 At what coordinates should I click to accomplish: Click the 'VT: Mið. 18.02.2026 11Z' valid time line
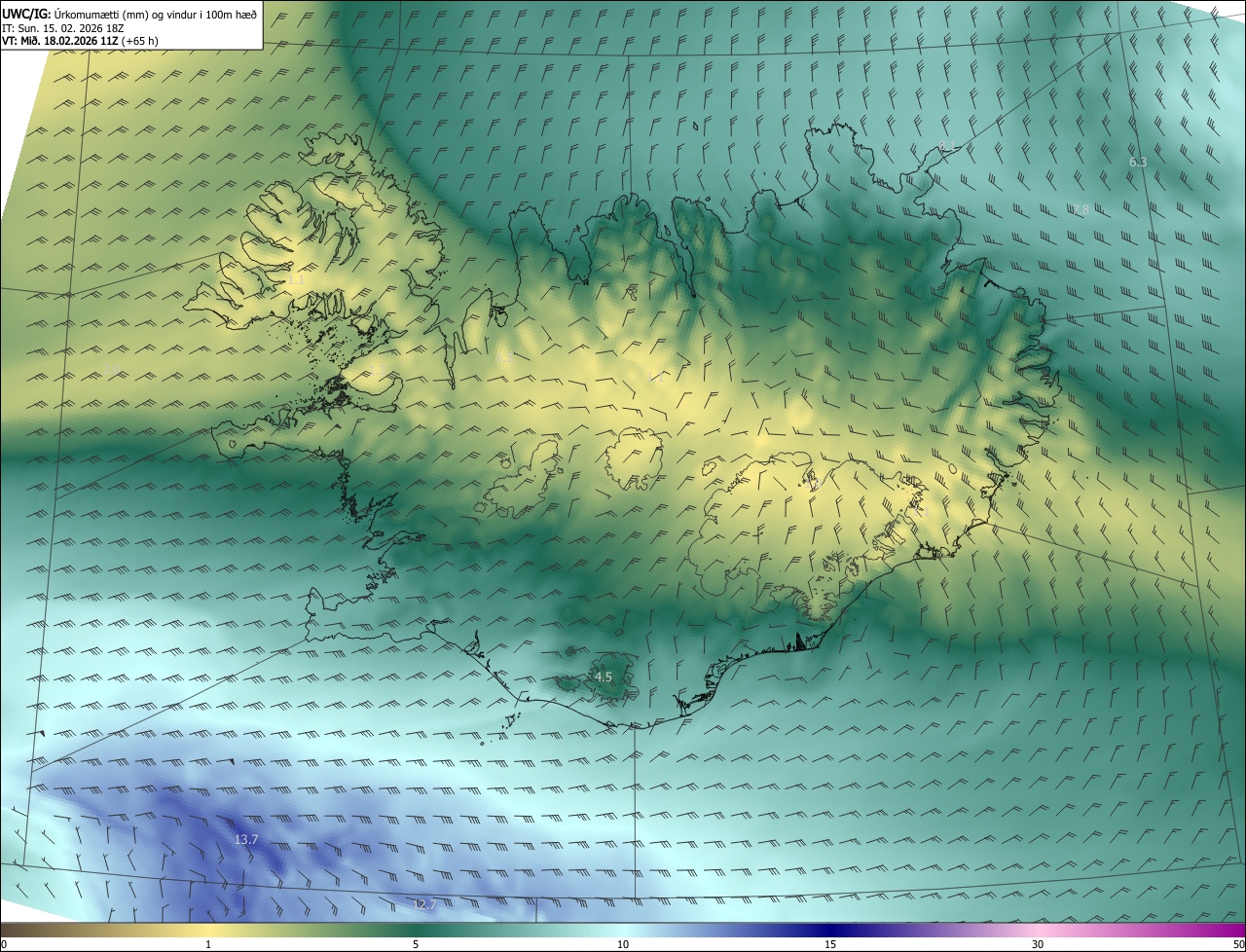[80, 41]
